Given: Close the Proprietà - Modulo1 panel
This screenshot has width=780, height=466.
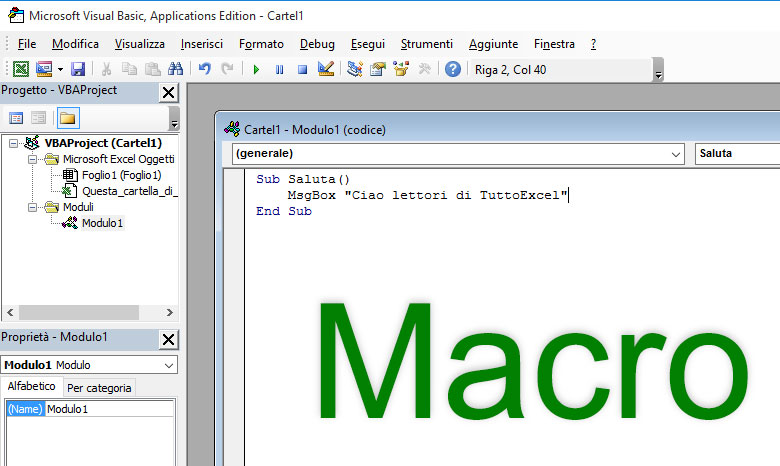Looking at the screenshot, I should (169, 340).
